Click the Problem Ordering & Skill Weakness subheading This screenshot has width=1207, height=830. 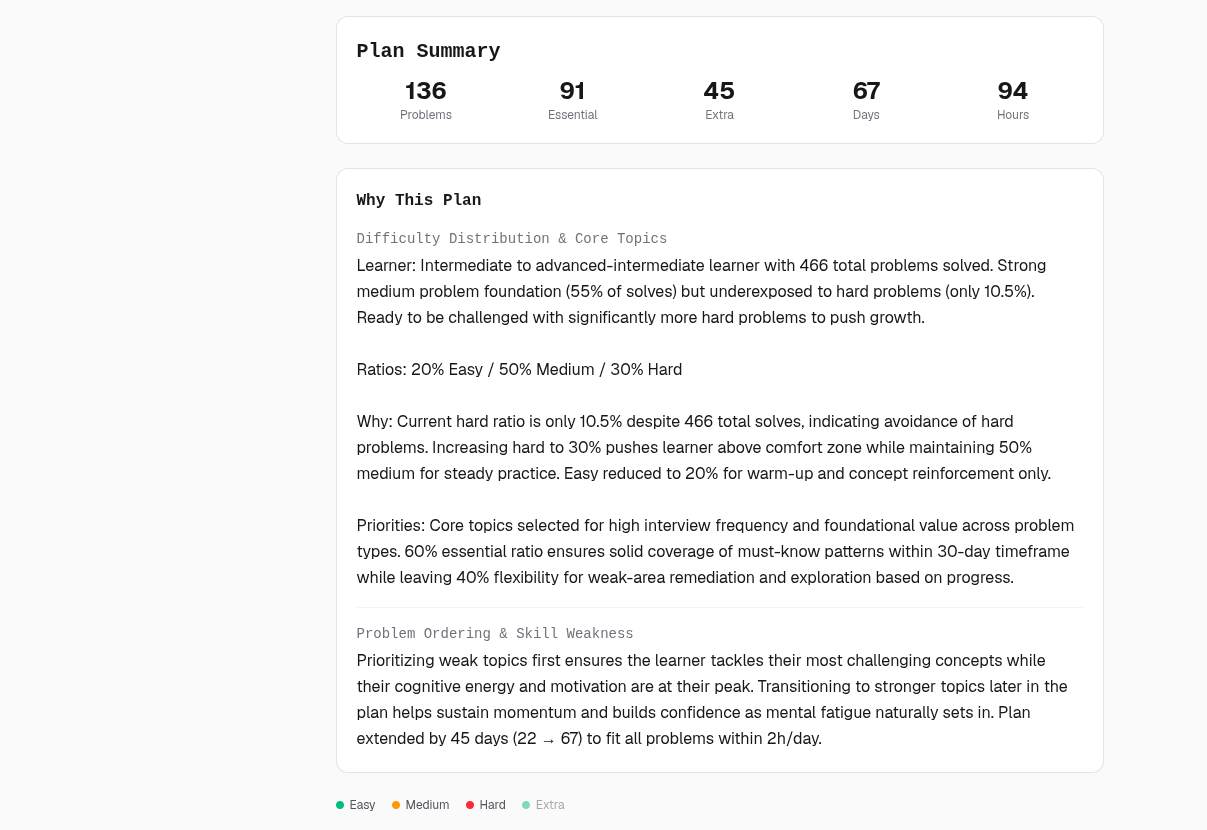(x=495, y=634)
